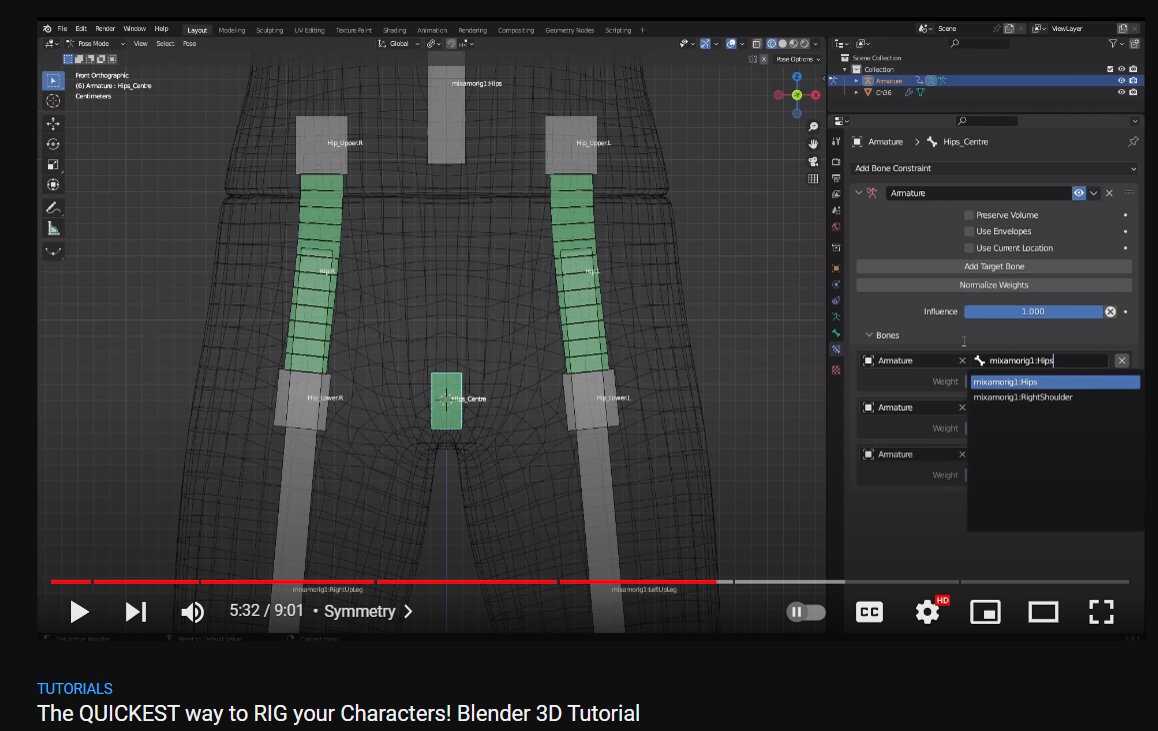
Task: Collapse the Armature constraint panel arrow
Action: tap(859, 193)
